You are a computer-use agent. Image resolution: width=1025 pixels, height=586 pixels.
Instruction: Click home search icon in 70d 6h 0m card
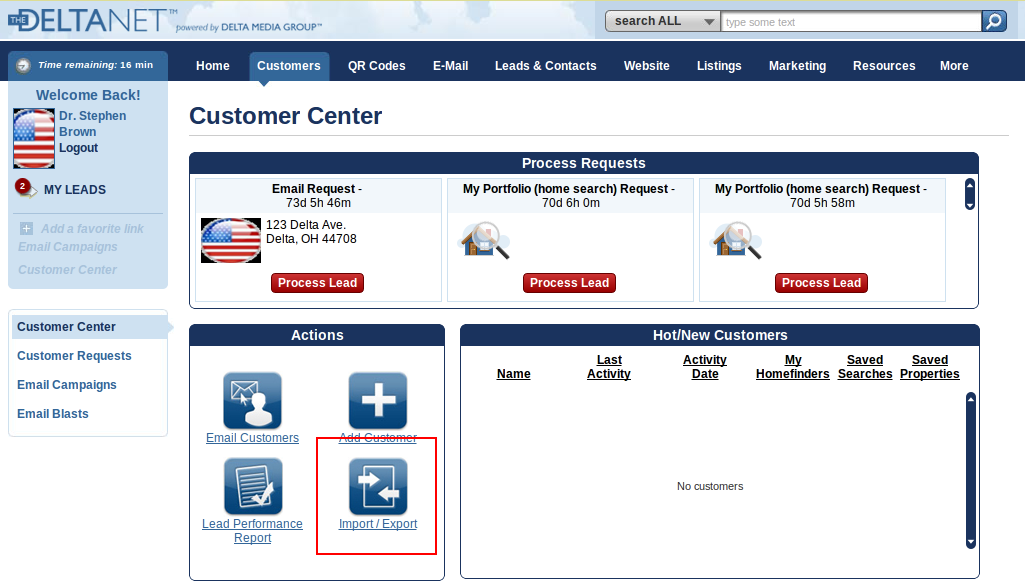point(484,241)
